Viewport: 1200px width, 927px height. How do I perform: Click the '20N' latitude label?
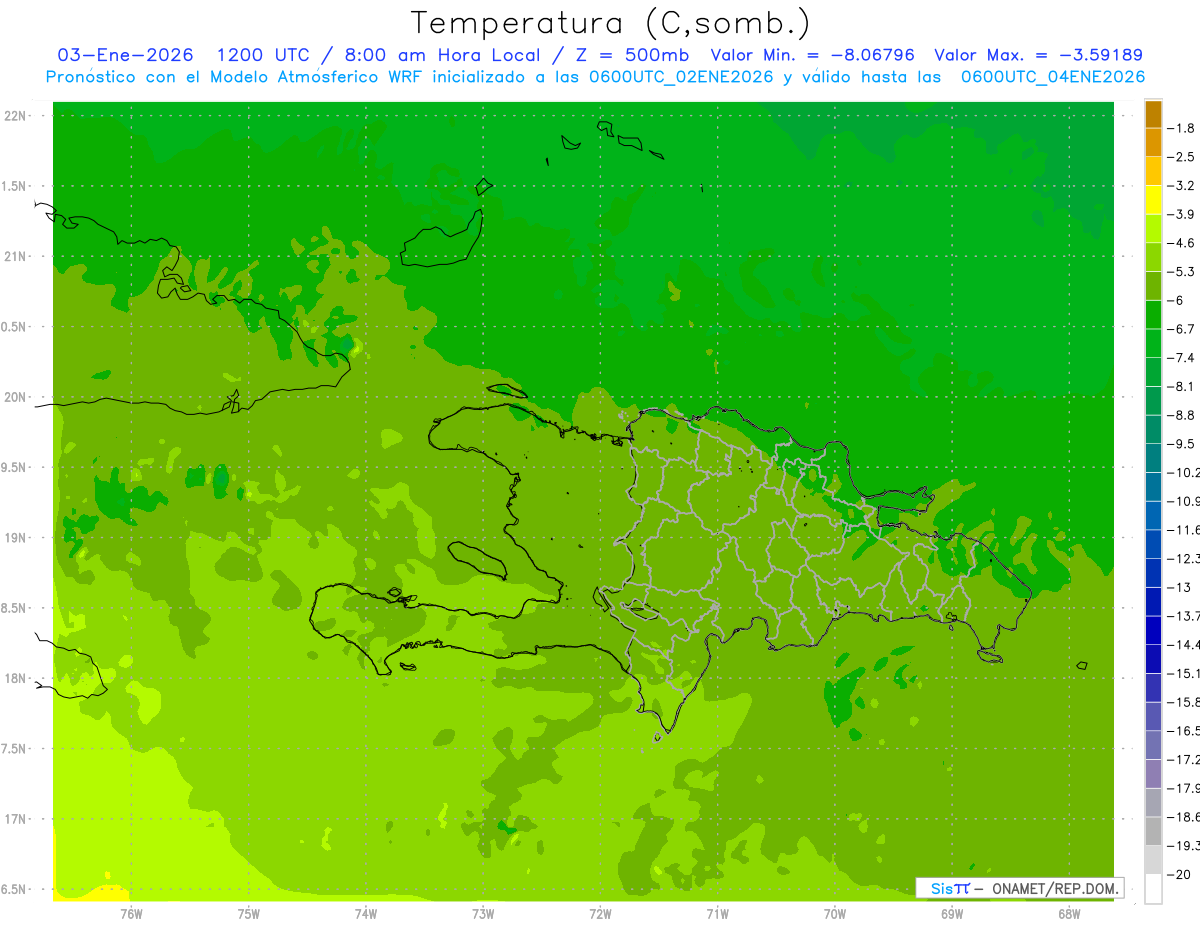pyautogui.click(x=15, y=397)
